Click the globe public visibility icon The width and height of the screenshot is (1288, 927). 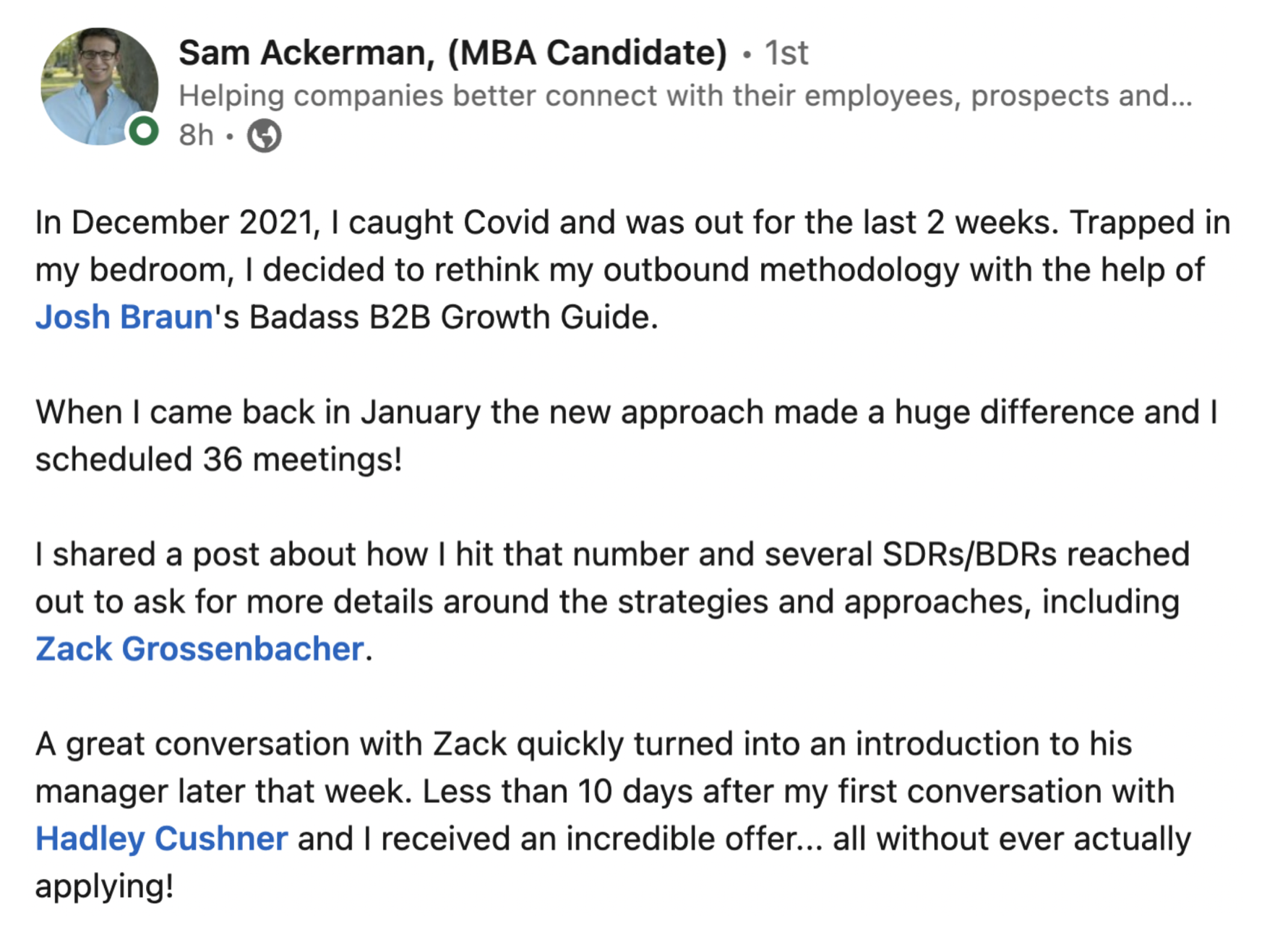click(265, 135)
